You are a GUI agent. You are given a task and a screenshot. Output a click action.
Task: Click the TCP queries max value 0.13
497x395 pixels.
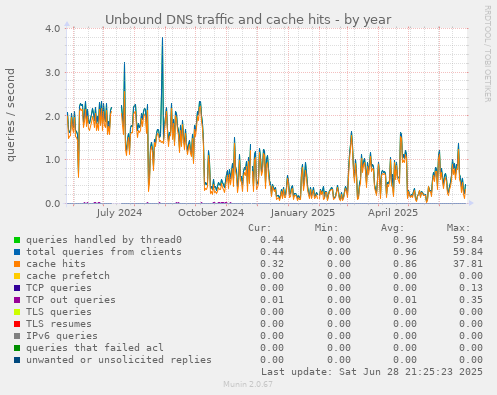471,288
